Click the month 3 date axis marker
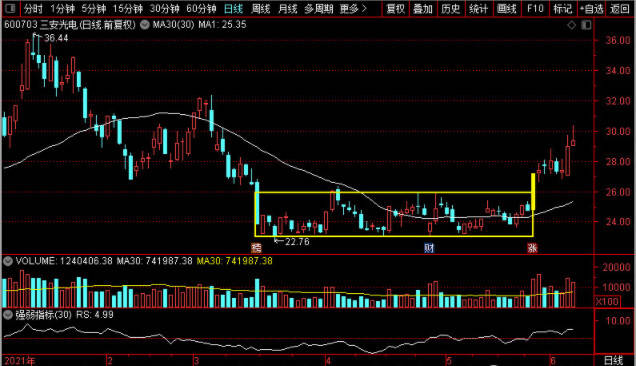The width and height of the screenshot is (636, 366). 196,361
